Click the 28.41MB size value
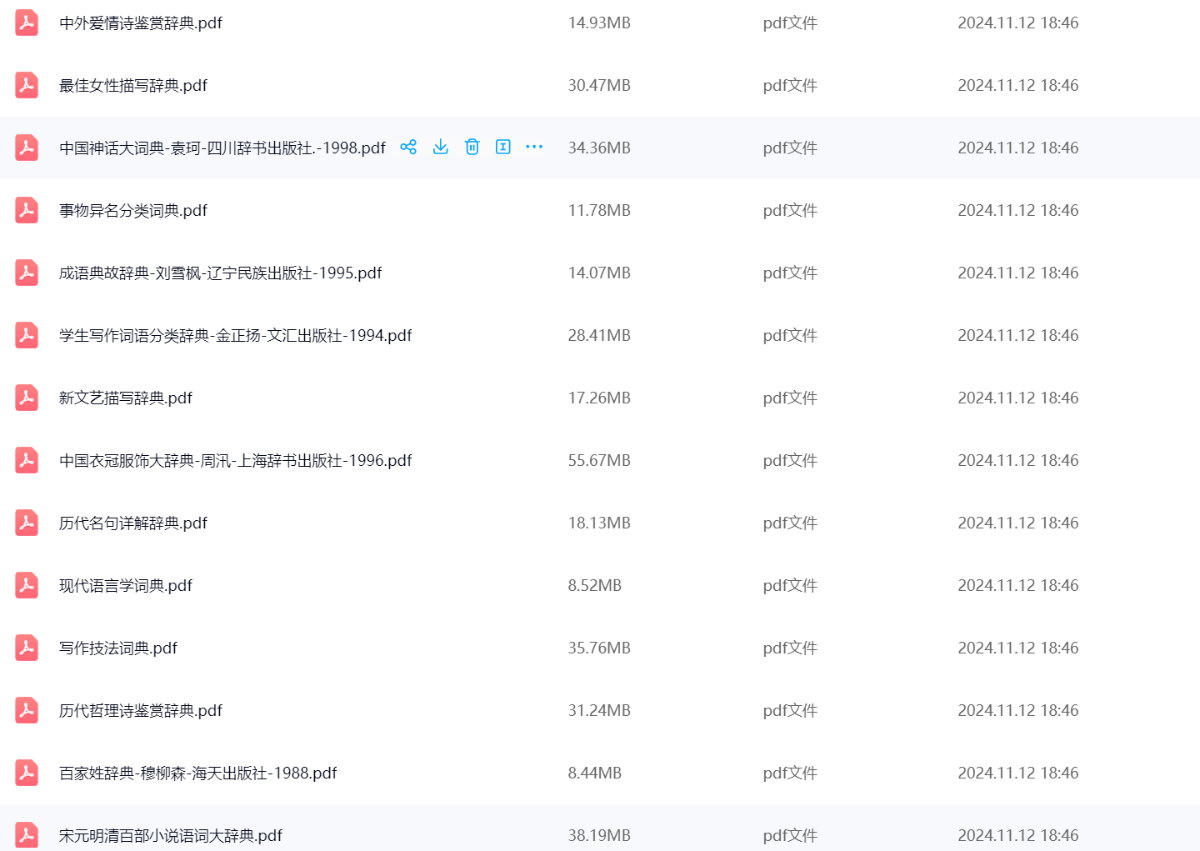This screenshot has height=851, width=1200. (x=599, y=336)
